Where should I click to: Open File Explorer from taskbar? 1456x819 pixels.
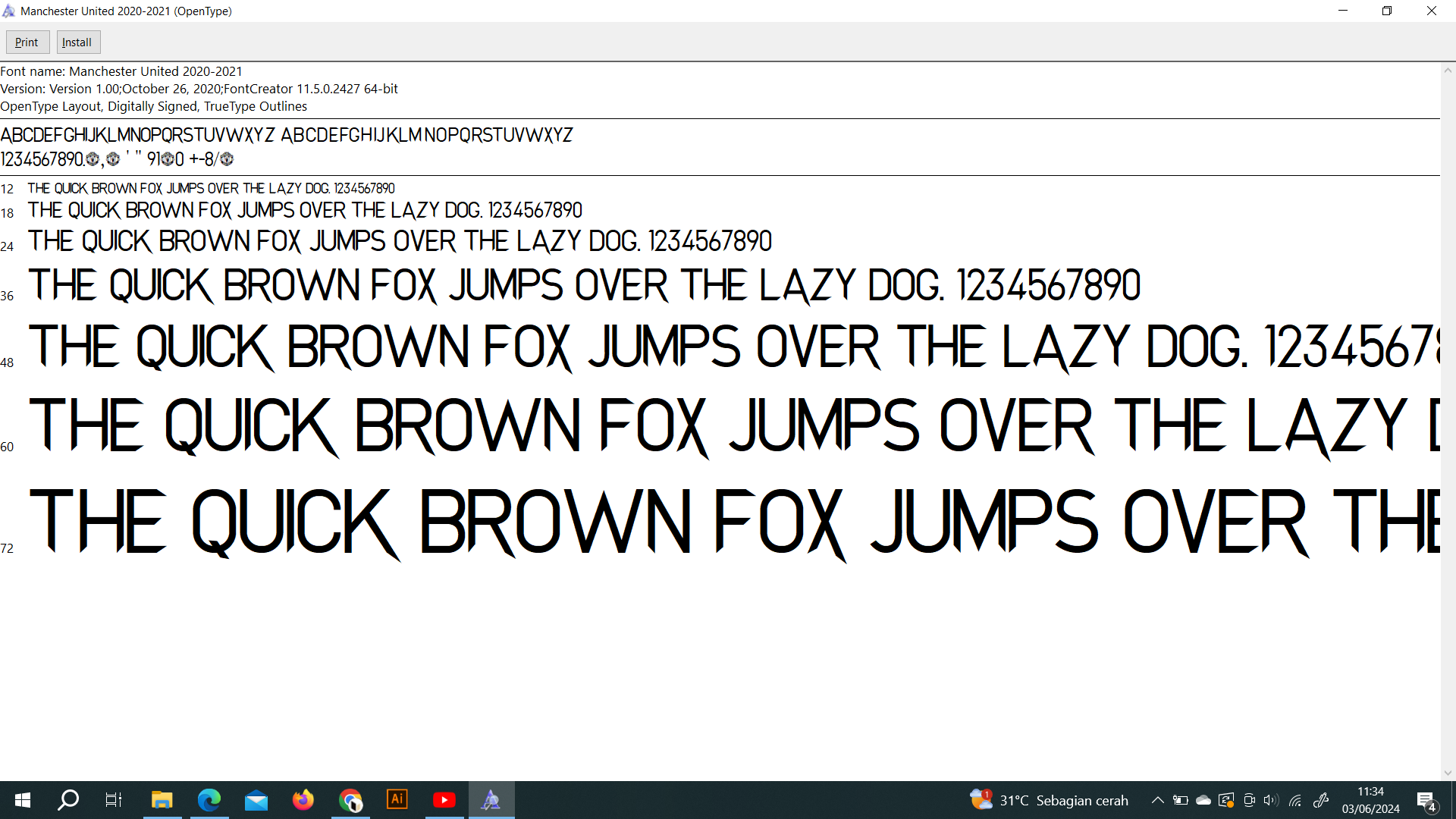(x=162, y=800)
